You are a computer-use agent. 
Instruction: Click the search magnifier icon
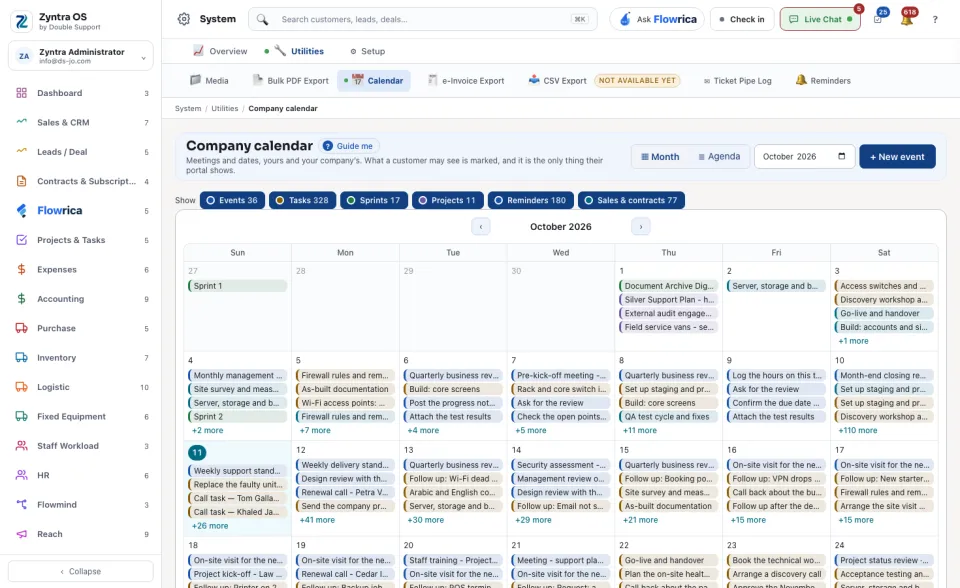(x=262, y=20)
